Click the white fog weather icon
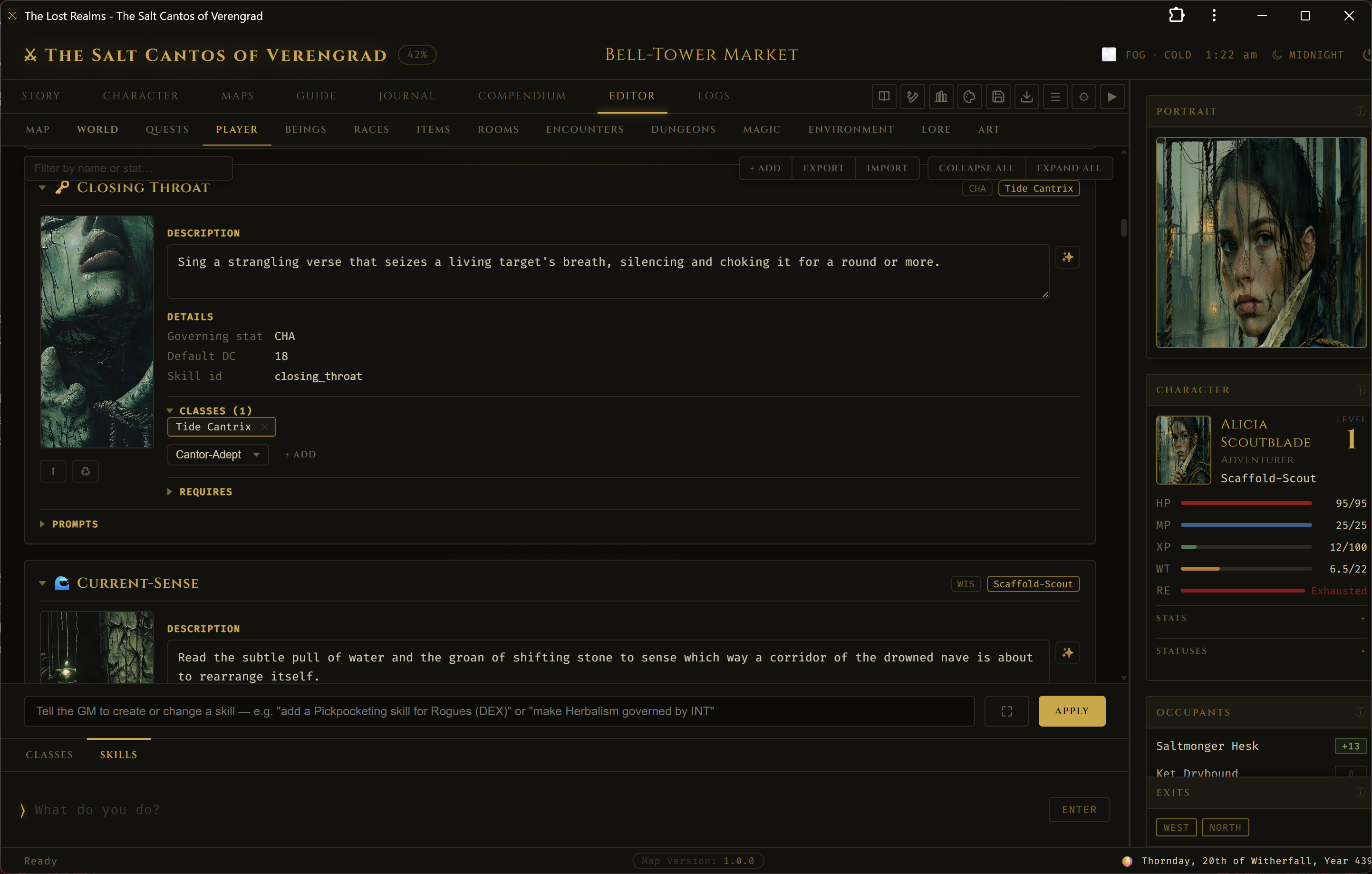 click(x=1109, y=55)
